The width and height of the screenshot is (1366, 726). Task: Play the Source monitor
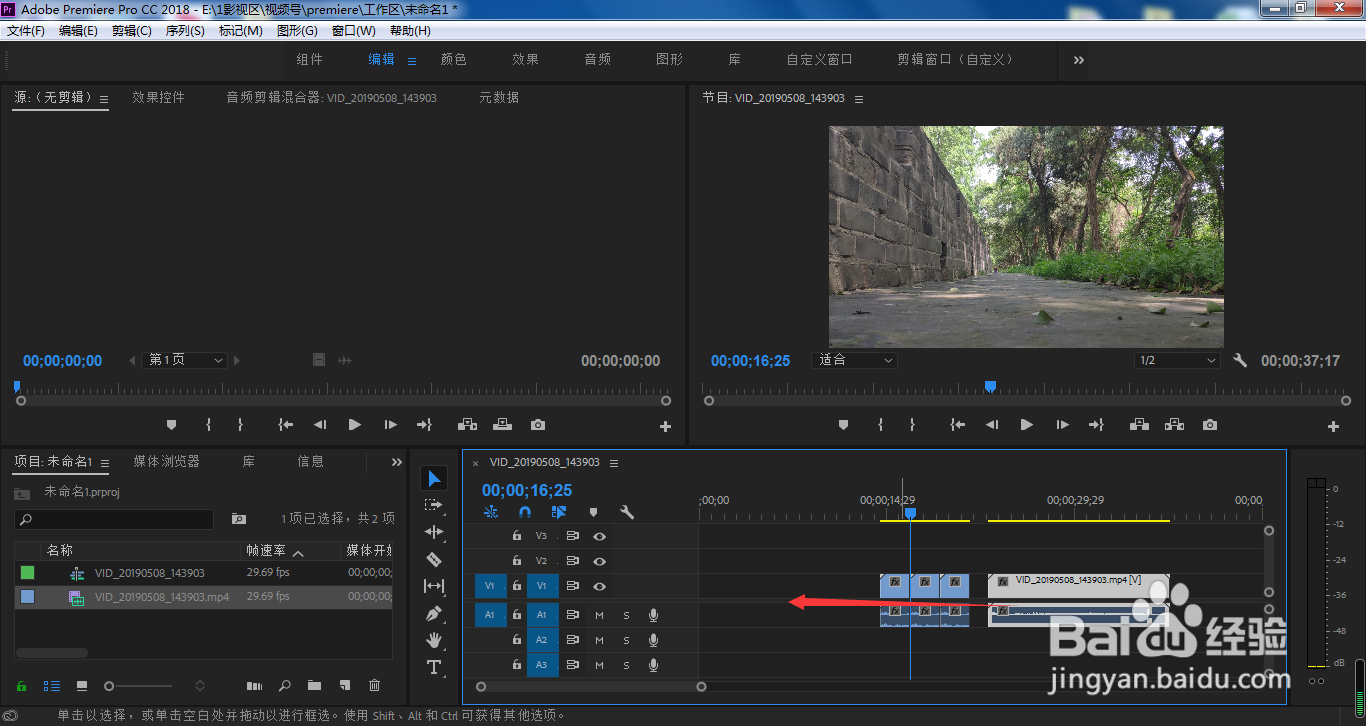pyautogui.click(x=354, y=425)
